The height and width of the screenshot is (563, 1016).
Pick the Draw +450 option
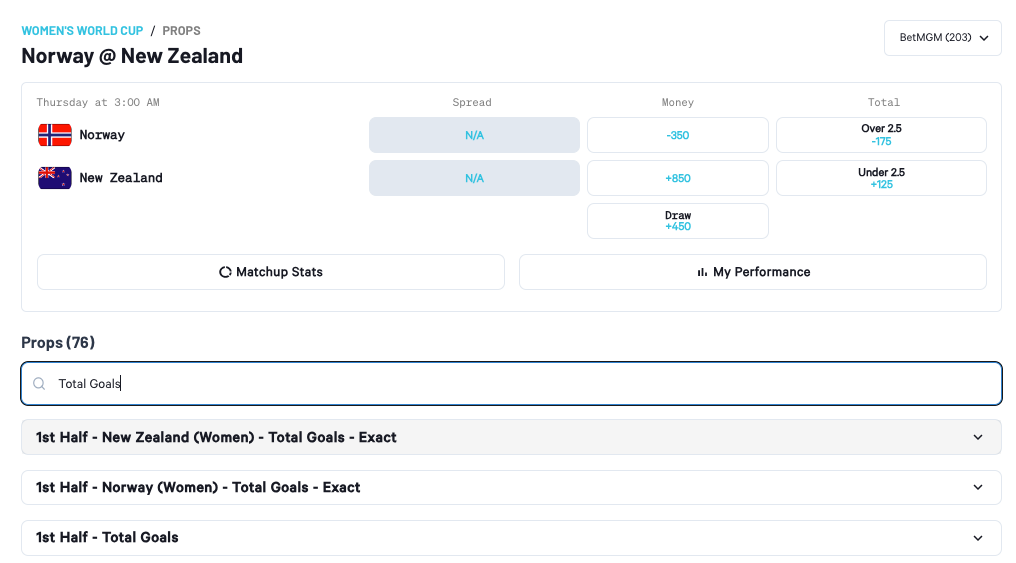pos(677,221)
